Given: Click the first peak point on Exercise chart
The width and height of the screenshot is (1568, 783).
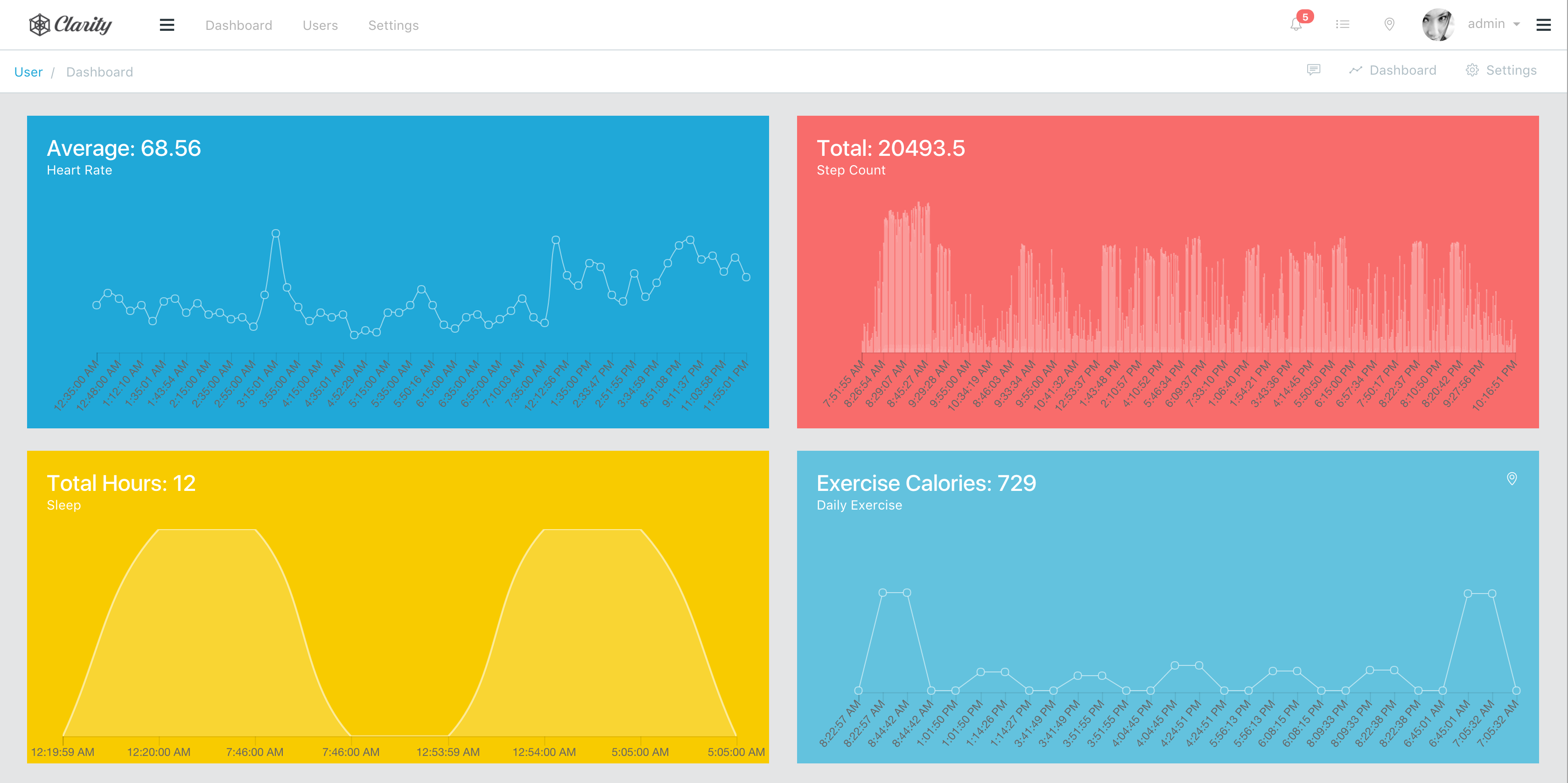Looking at the screenshot, I should 882,593.
